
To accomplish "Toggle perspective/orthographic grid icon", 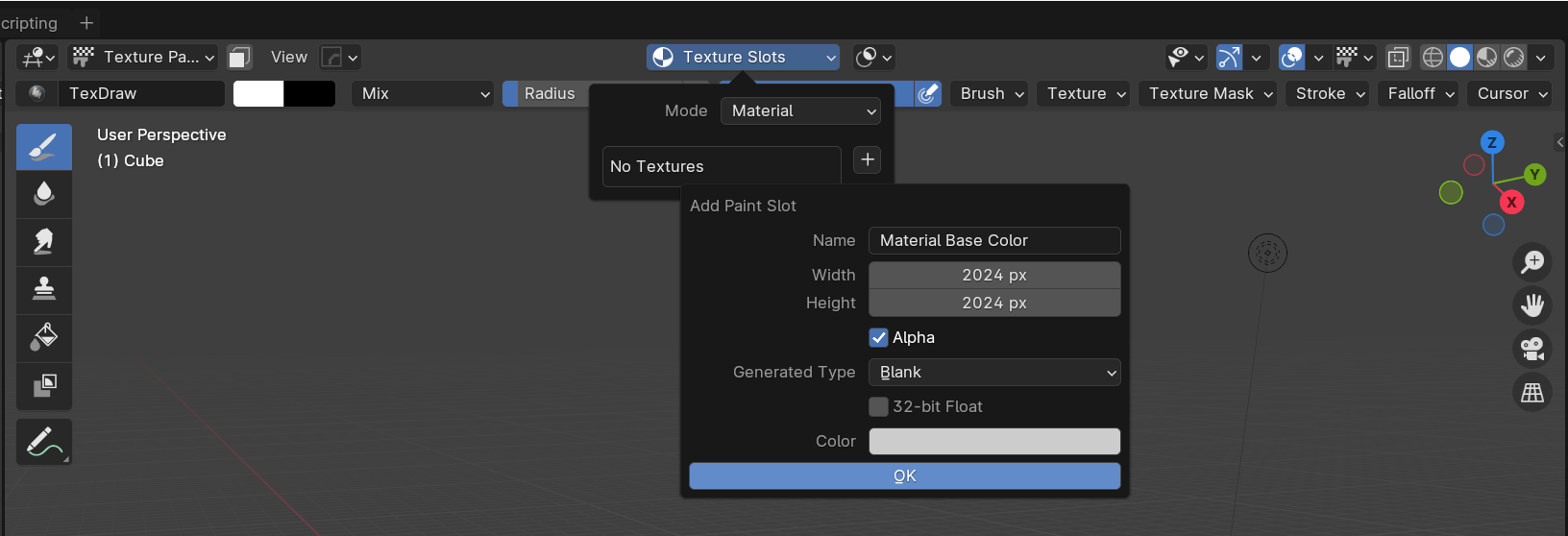I will coord(1532,392).
